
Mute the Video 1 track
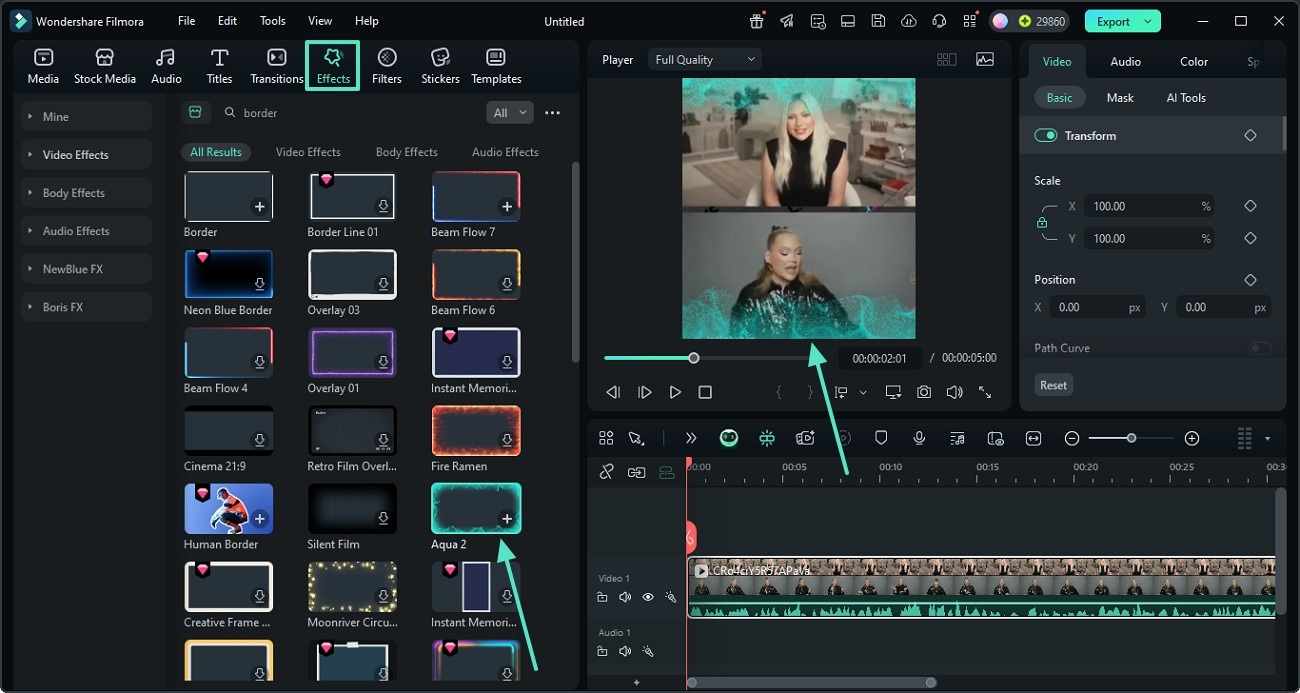click(x=625, y=597)
